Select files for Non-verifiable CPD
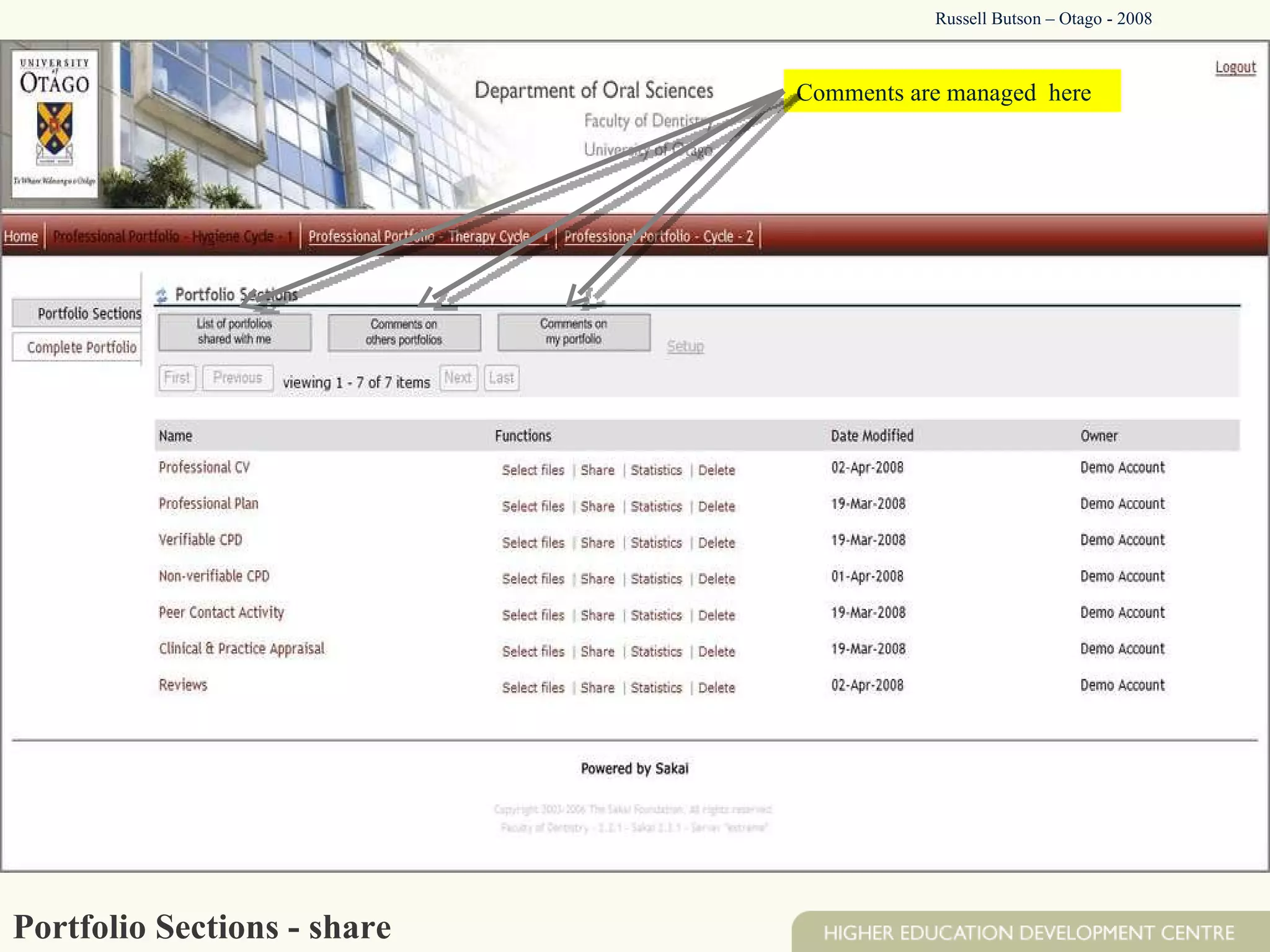Image resolution: width=1270 pixels, height=952 pixels. tap(533, 579)
